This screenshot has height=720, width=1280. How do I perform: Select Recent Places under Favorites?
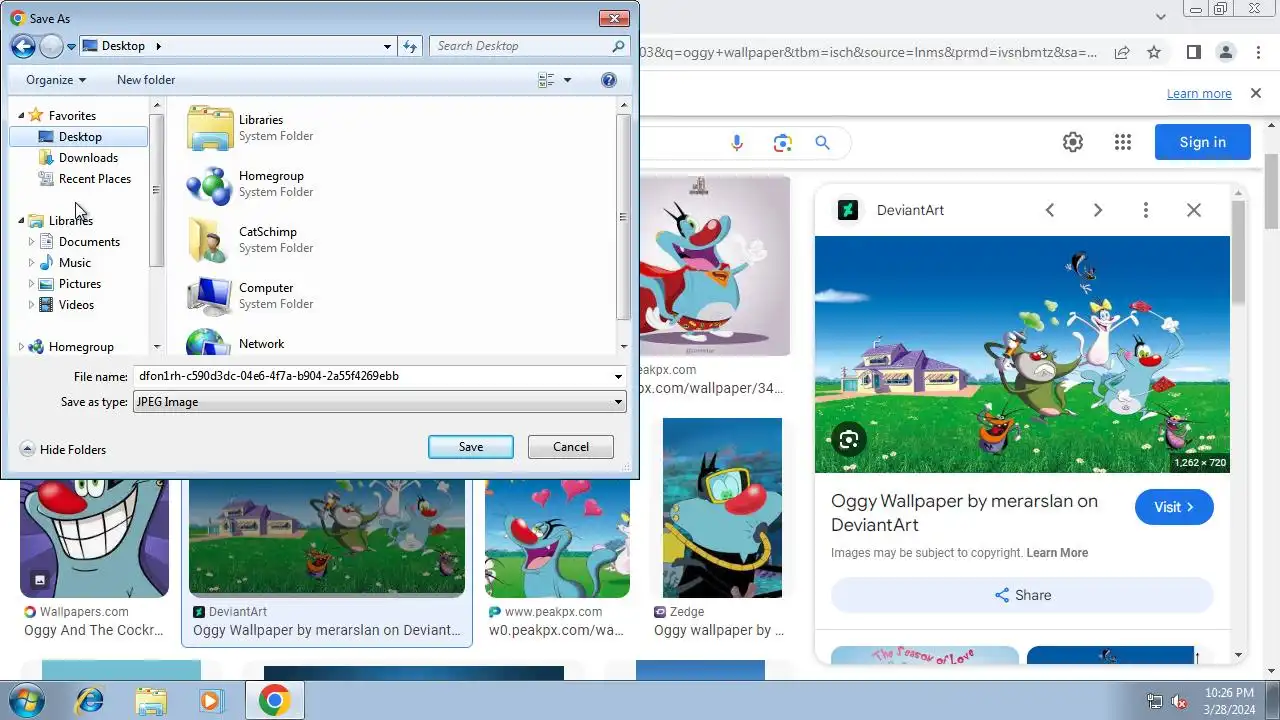click(95, 179)
